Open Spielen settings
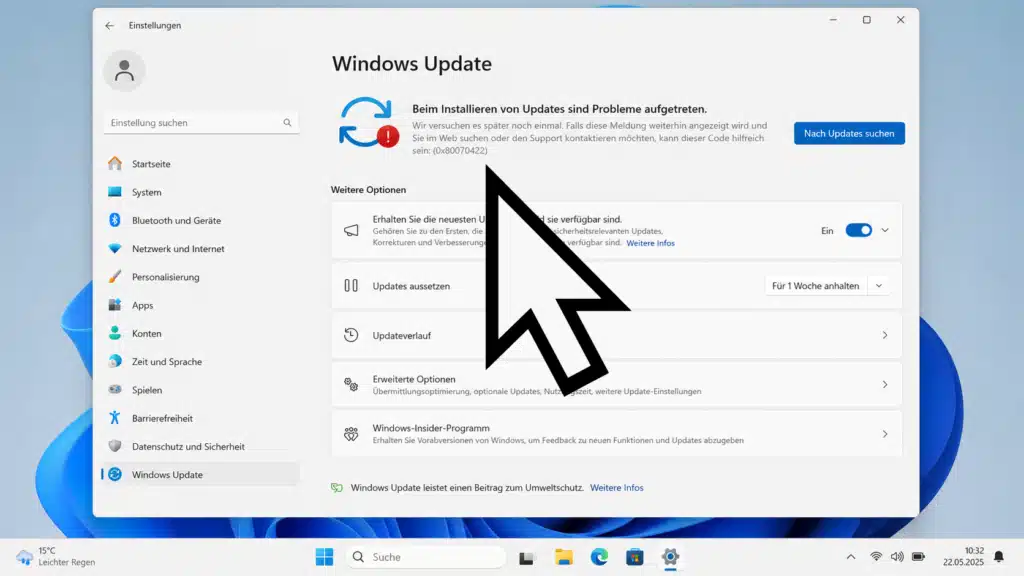This screenshot has width=1024, height=576. pyautogui.click(x=201, y=390)
